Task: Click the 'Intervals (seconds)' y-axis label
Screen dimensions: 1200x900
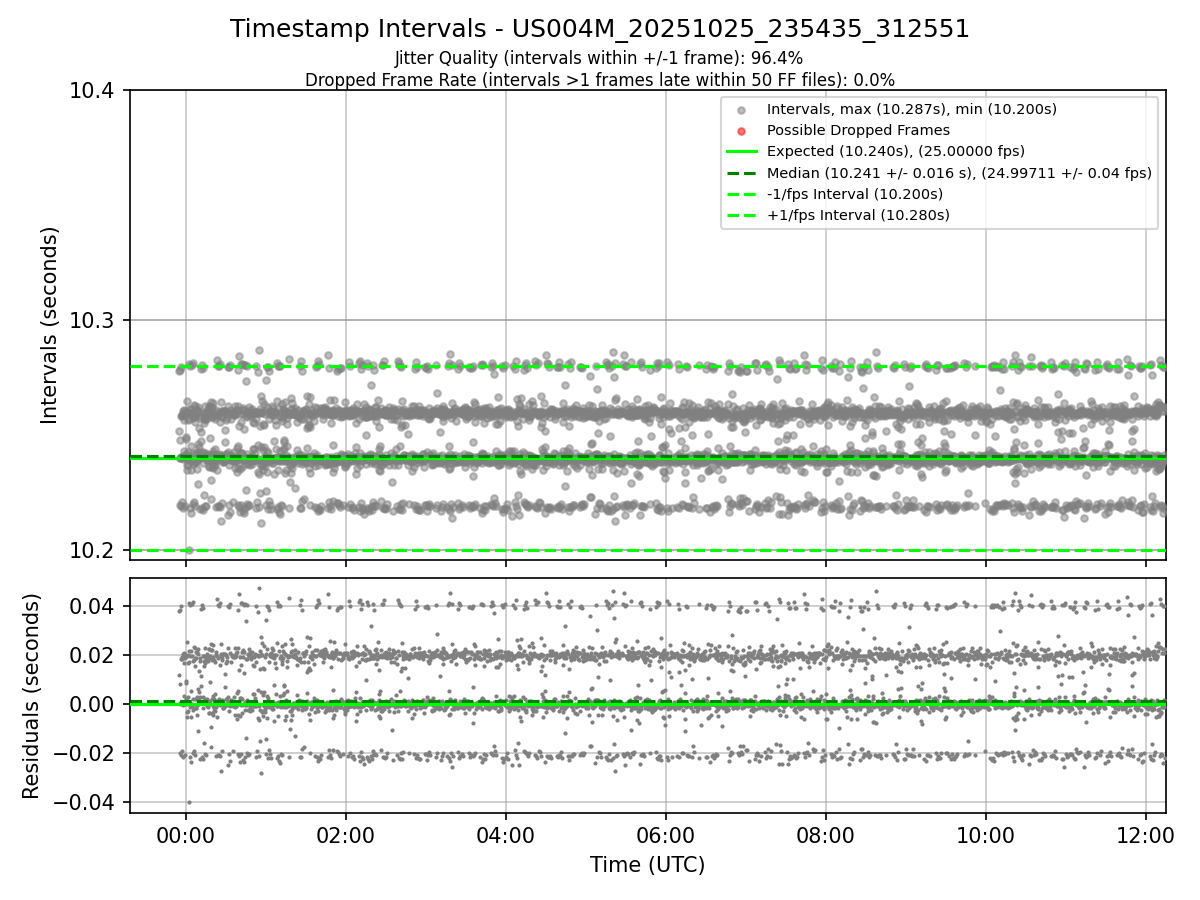Action: coord(50,325)
